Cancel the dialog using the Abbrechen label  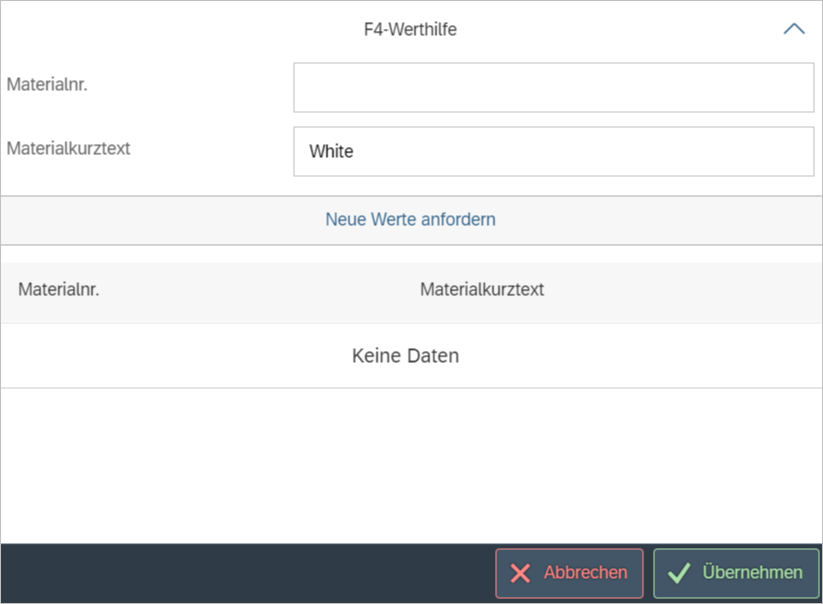pos(585,573)
